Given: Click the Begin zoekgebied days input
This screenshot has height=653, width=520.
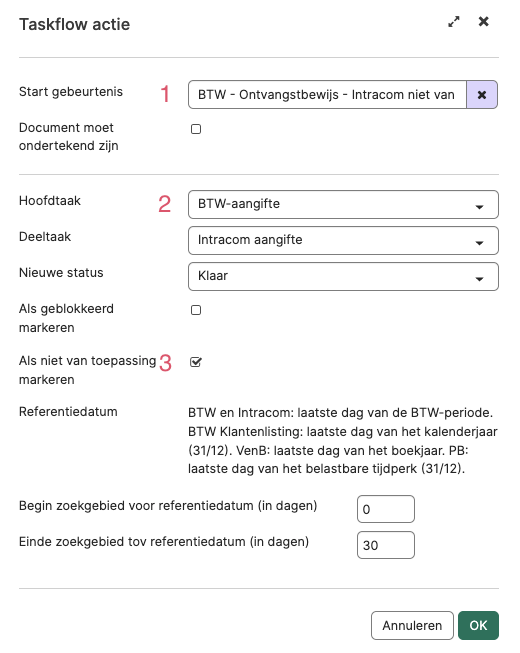Looking at the screenshot, I should click(x=386, y=509).
